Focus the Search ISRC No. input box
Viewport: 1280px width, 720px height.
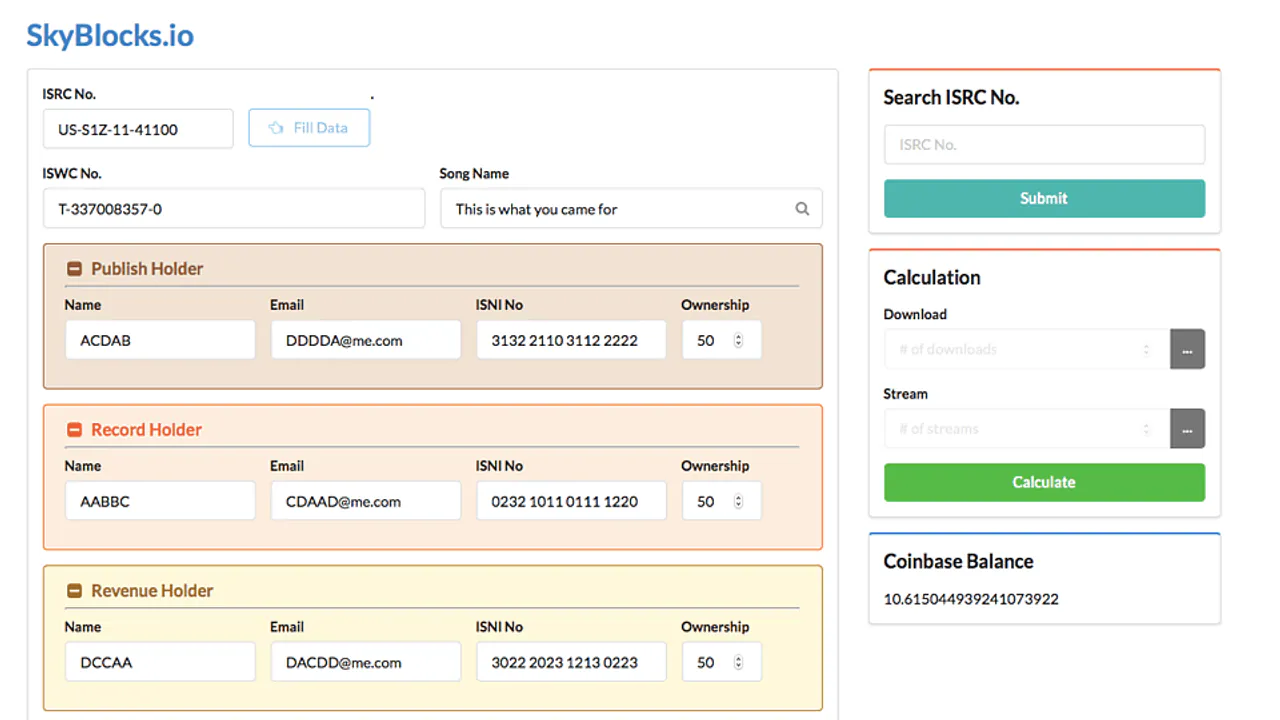coord(1044,145)
